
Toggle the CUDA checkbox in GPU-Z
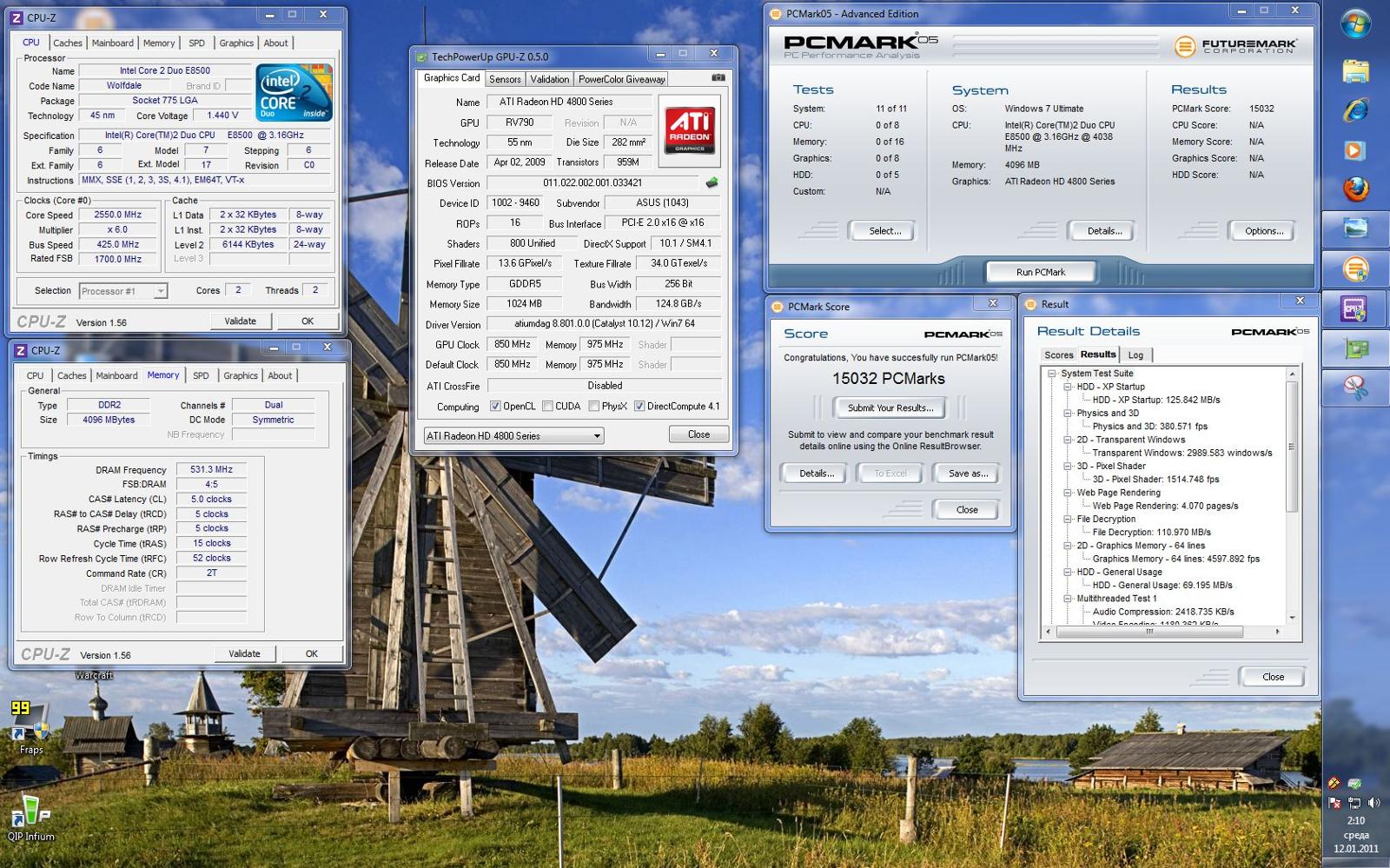(547, 406)
